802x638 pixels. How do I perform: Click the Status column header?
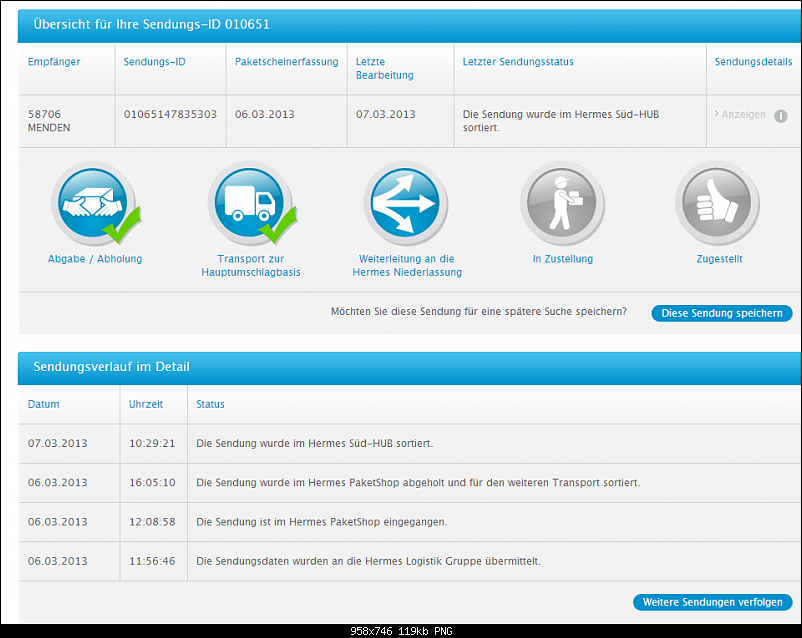tap(210, 404)
